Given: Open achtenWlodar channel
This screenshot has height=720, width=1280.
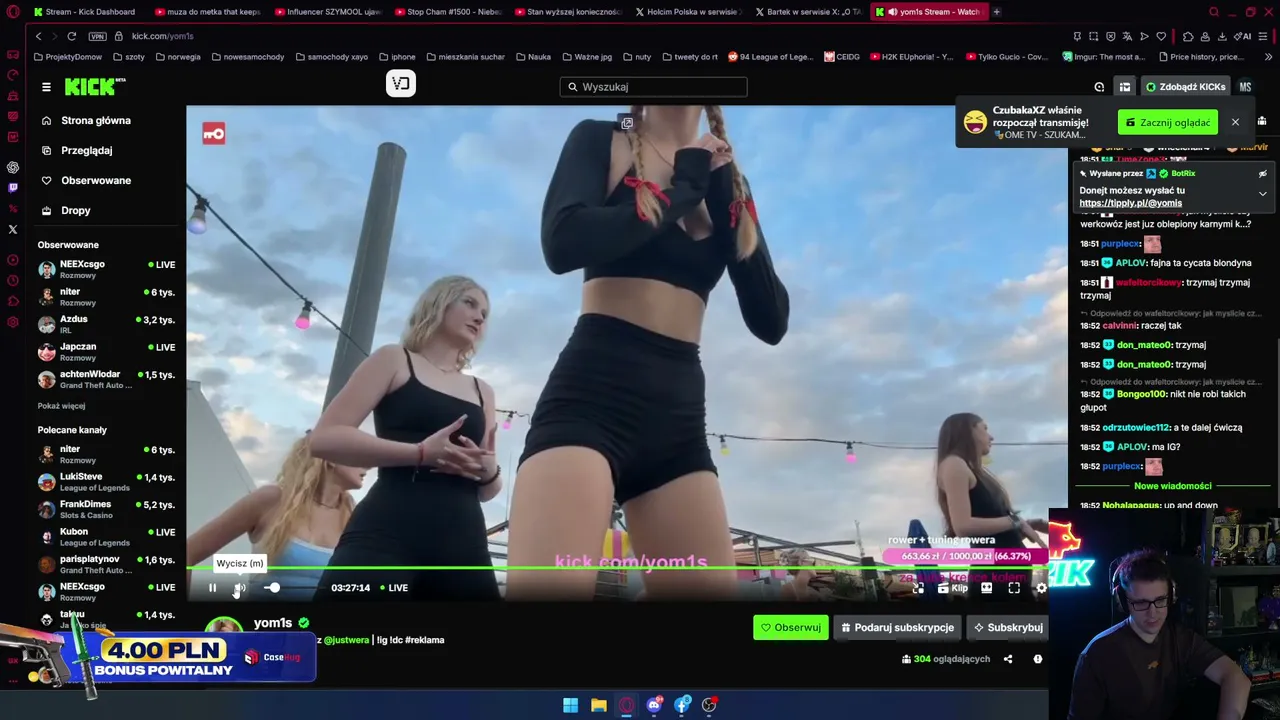Looking at the screenshot, I should (106, 379).
